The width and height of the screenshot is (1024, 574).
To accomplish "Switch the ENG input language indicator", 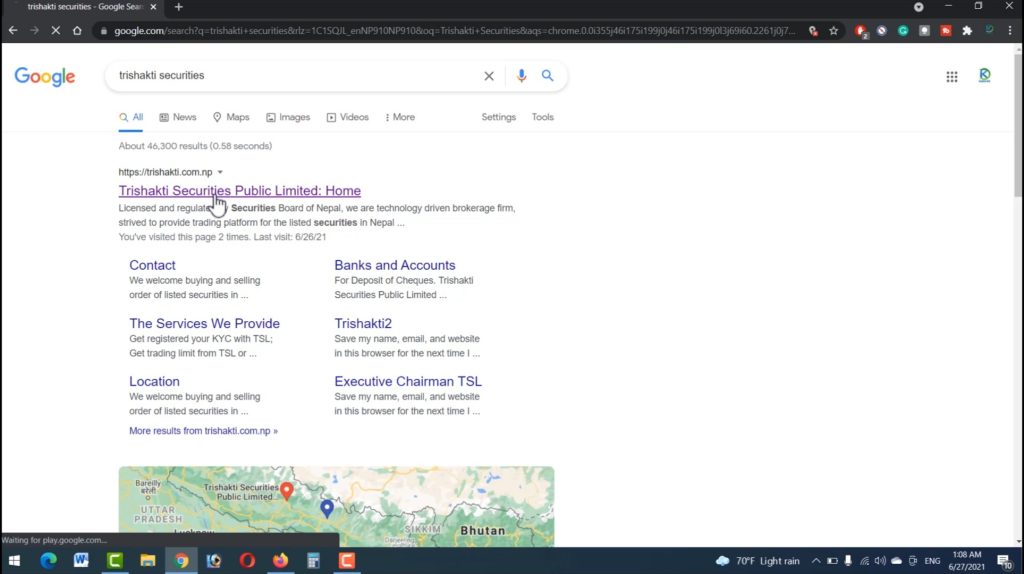I will [932, 560].
